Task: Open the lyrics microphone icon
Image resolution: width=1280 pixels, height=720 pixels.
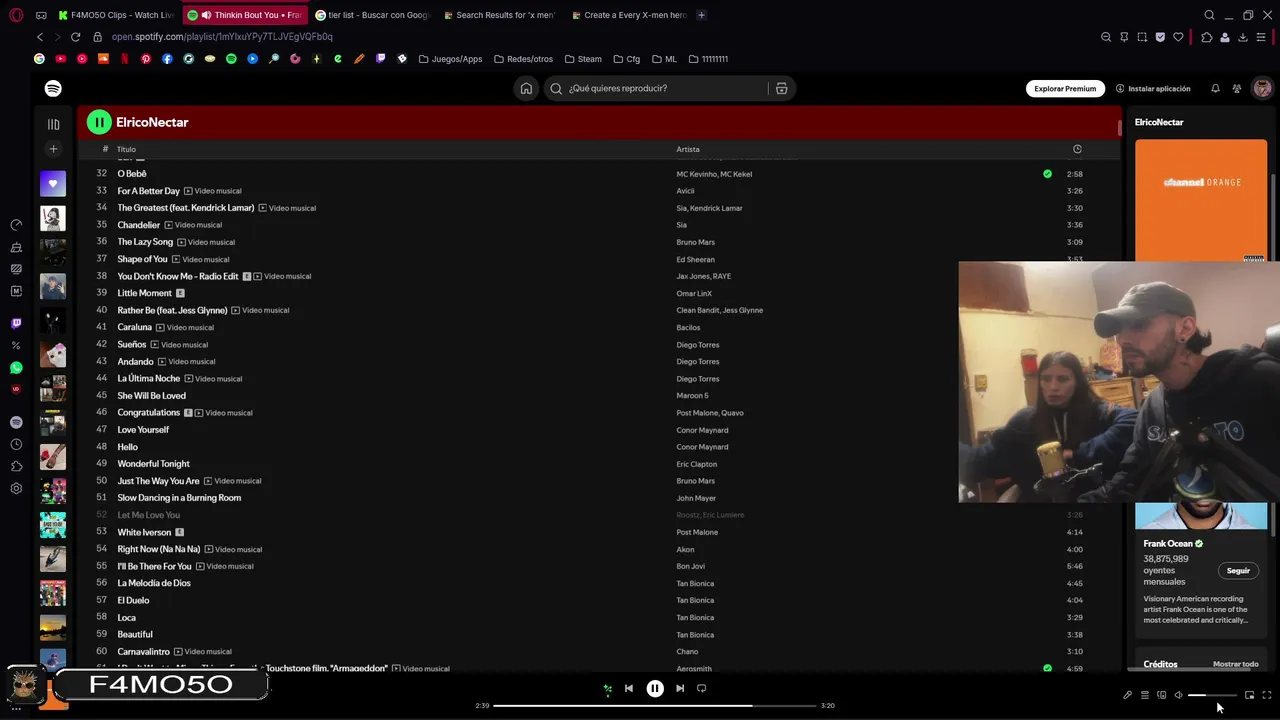Action: (1127, 695)
